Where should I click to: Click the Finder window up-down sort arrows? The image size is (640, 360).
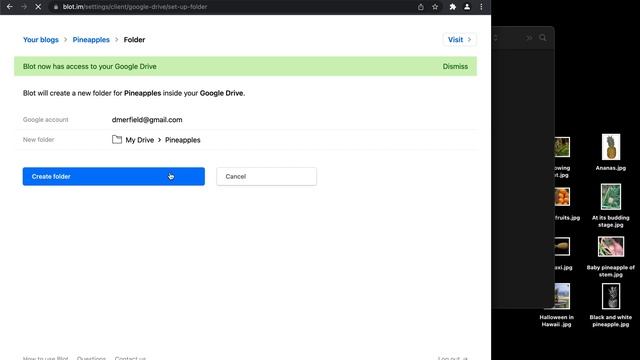[x=496, y=38]
